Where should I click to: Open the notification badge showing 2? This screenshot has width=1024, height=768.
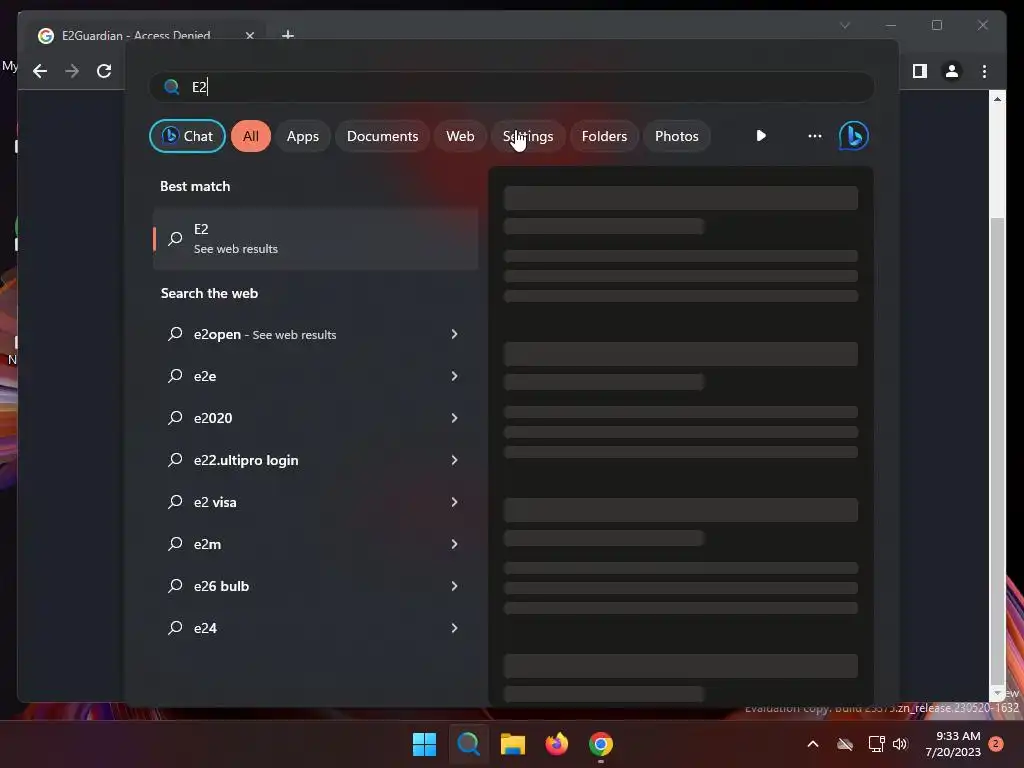click(x=995, y=744)
